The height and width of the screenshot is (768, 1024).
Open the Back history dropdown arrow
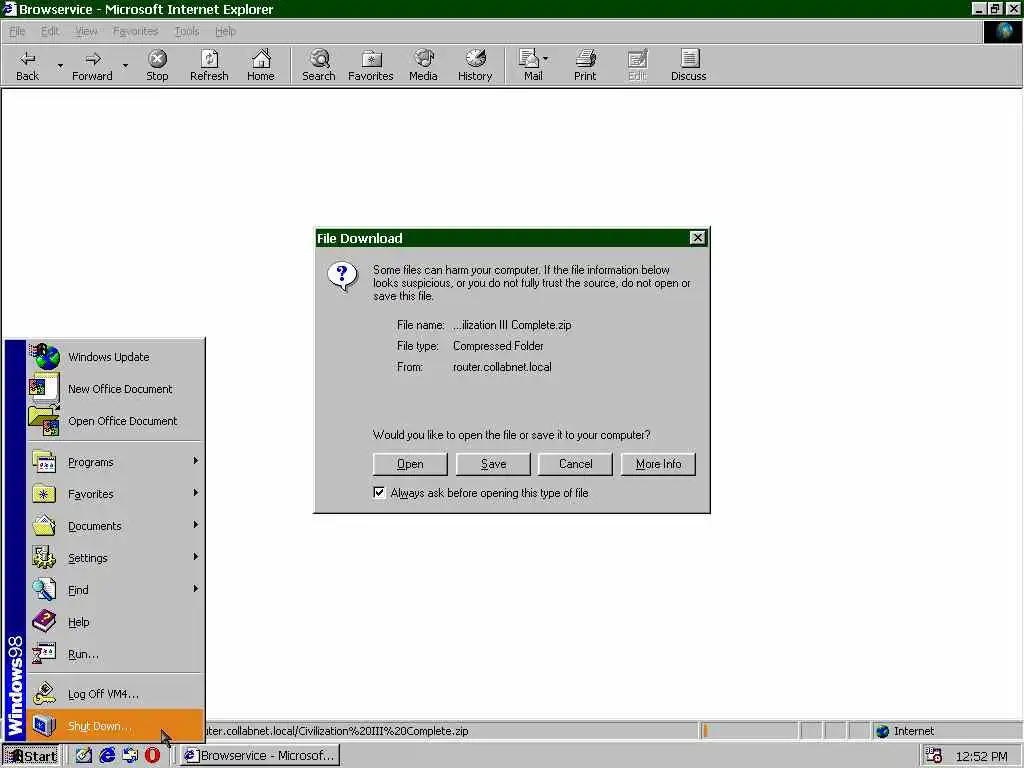(x=60, y=65)
